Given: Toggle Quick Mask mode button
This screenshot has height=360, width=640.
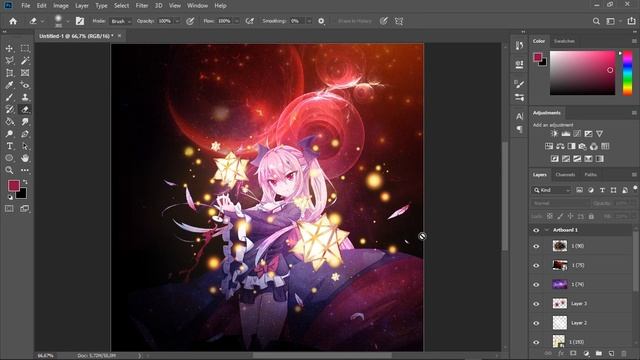Looking at the screenshot, I should [9, 209].
